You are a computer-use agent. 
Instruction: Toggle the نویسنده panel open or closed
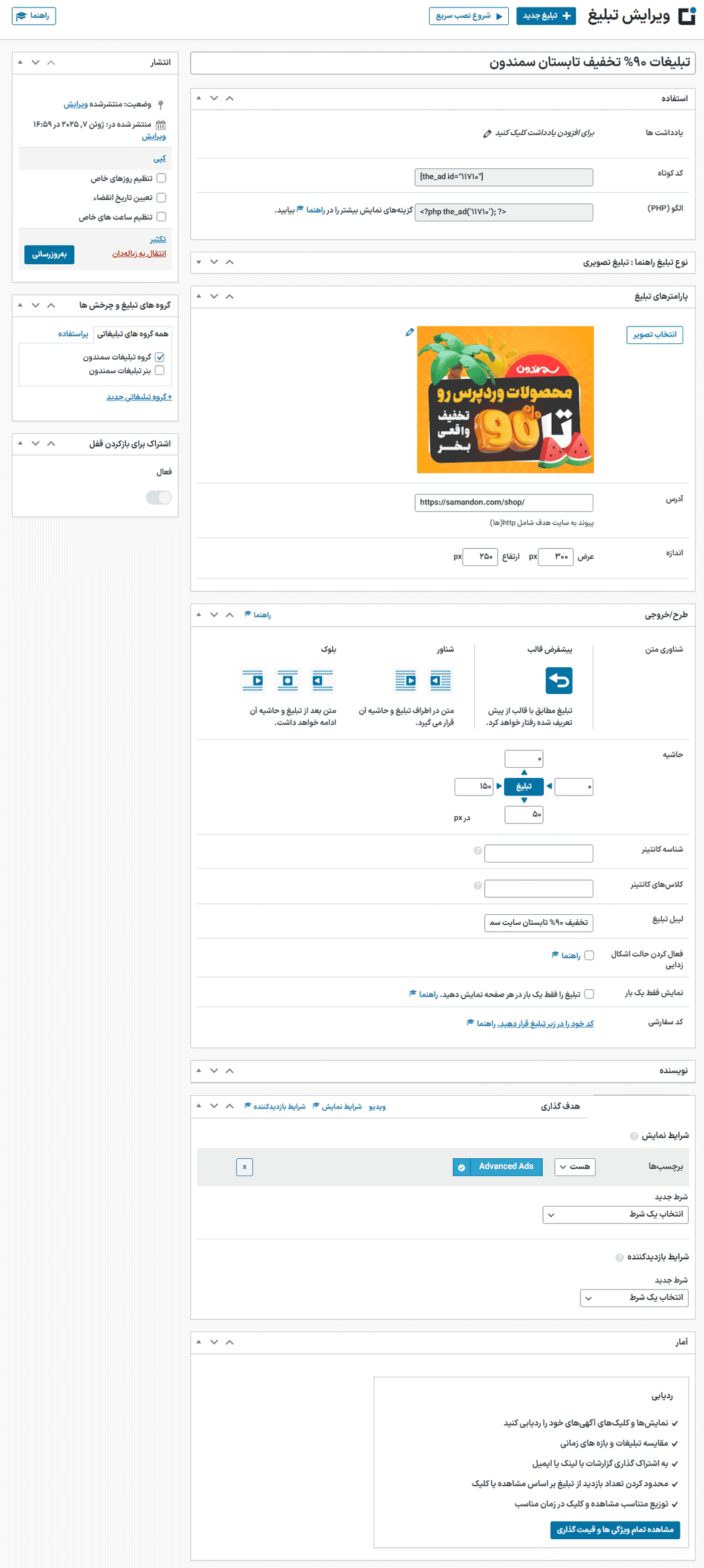tap(198, 1071)
